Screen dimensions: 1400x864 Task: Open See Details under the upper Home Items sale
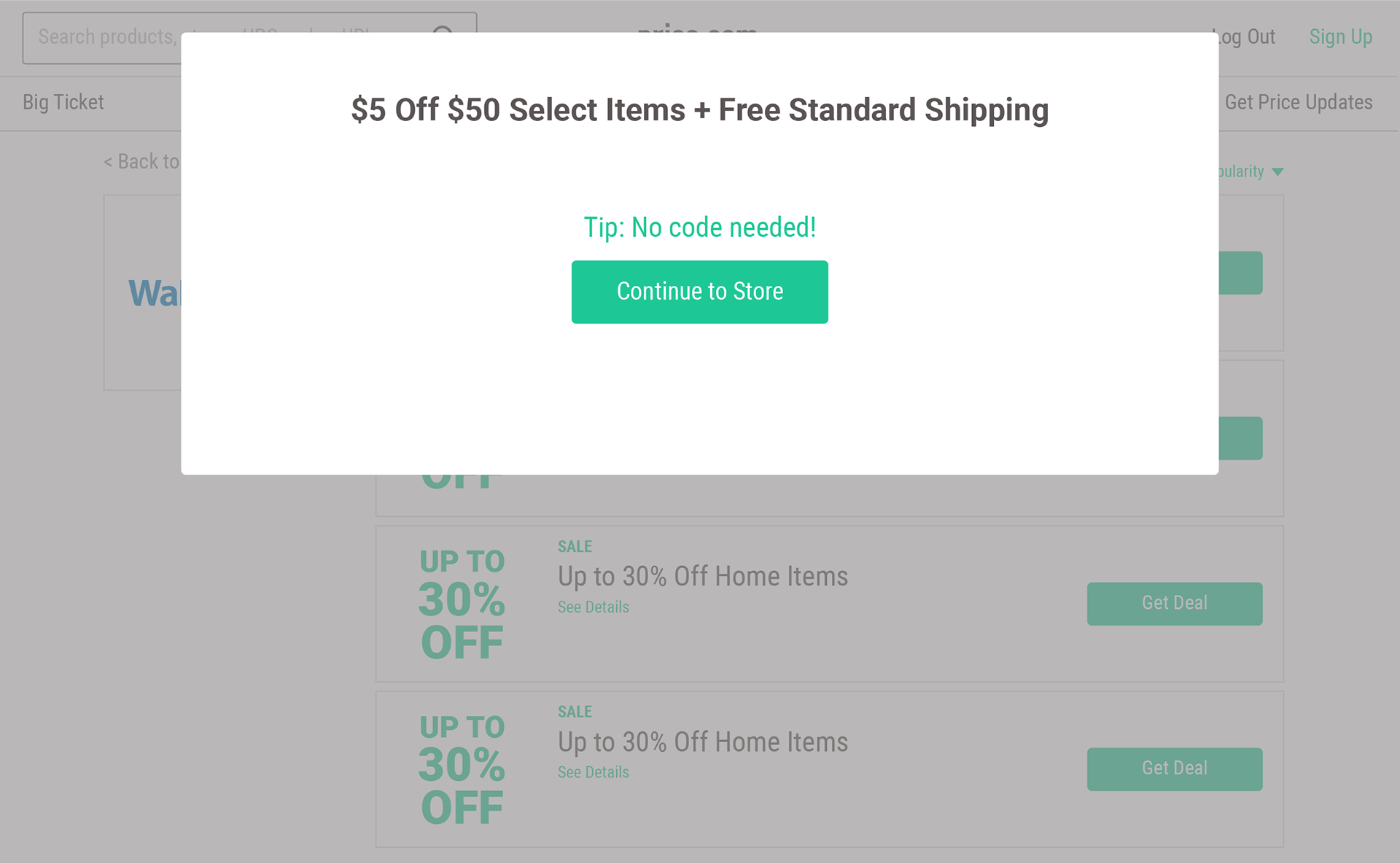(x=593, y=607)
